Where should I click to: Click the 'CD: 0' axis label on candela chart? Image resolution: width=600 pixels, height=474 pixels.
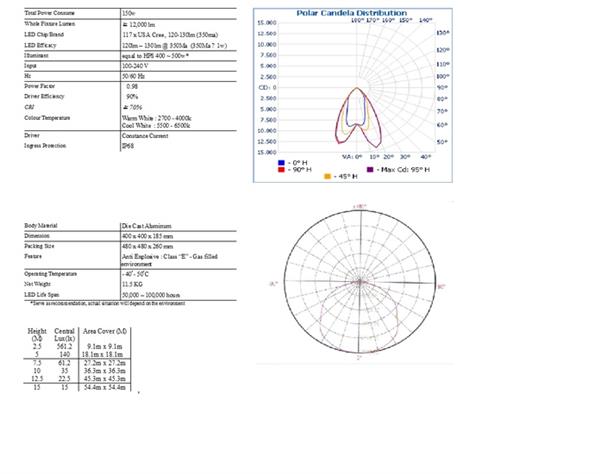(267, 88)
